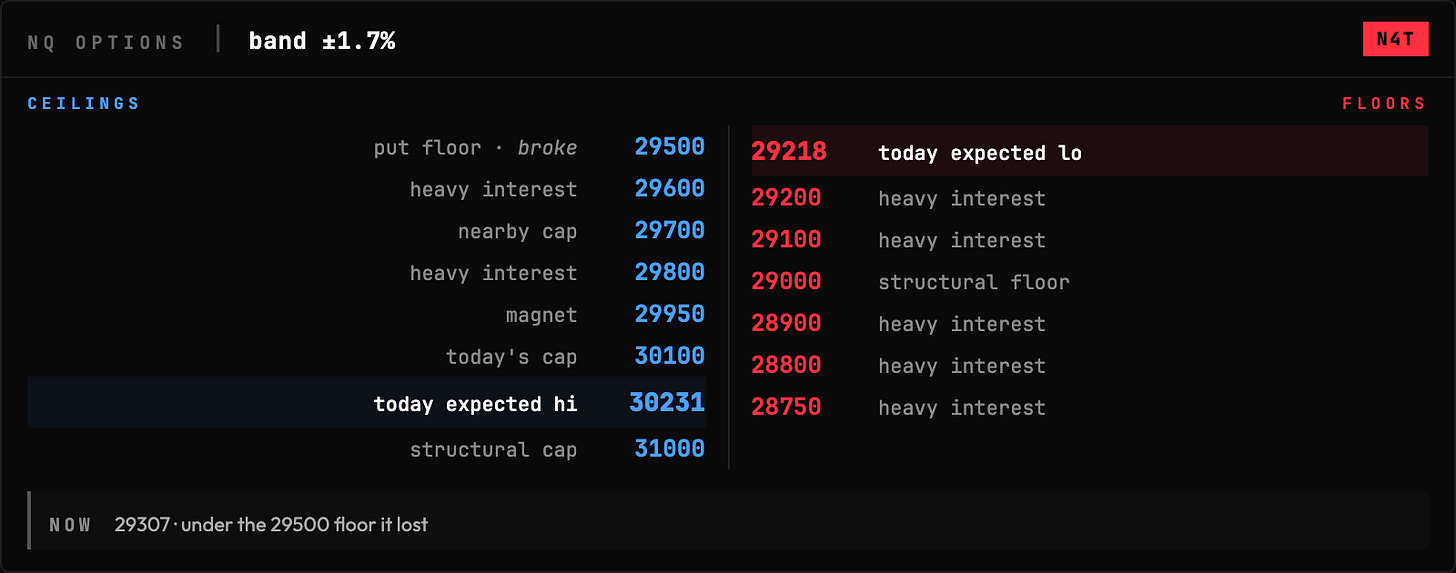
Task: Select the 28900 floor value
Action: (x=786, y=324)
